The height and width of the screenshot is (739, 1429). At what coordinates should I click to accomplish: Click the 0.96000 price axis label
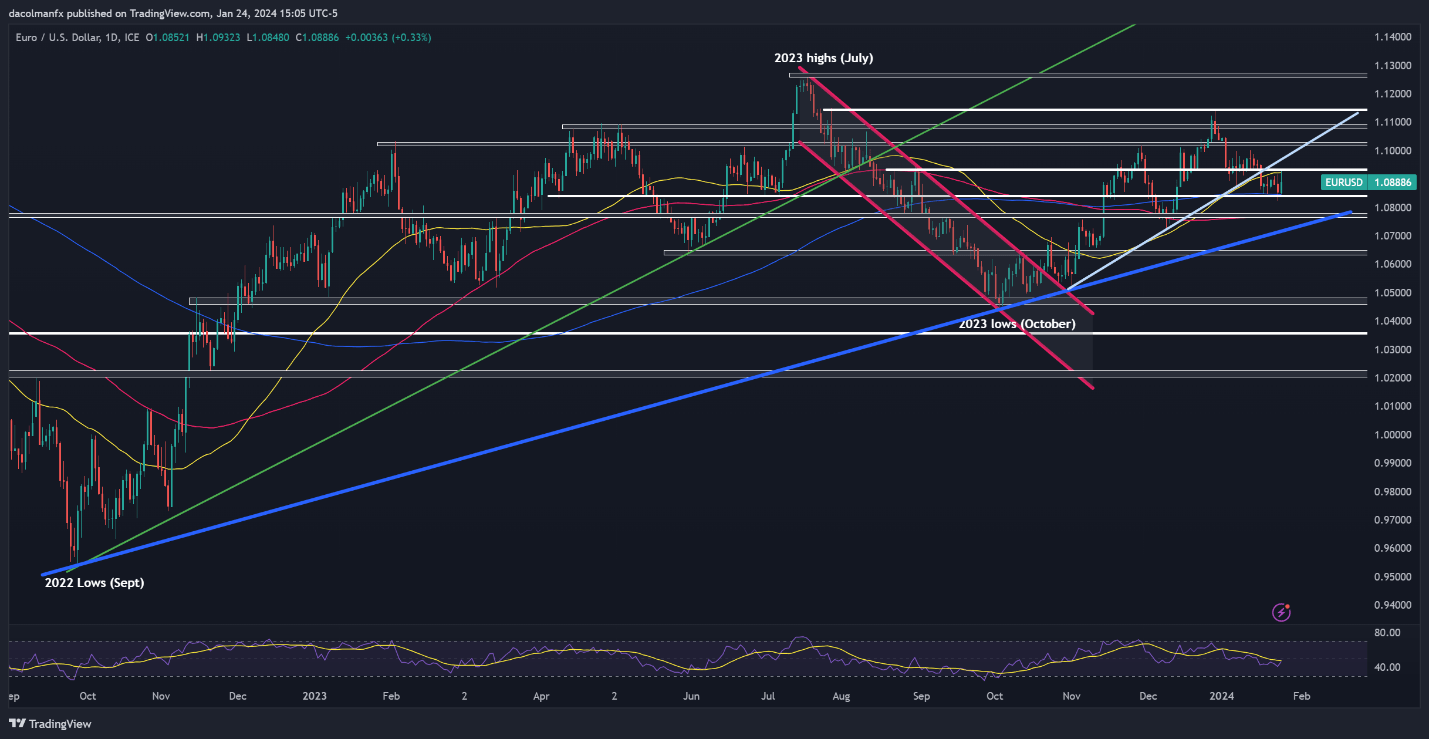(1393, 549)
